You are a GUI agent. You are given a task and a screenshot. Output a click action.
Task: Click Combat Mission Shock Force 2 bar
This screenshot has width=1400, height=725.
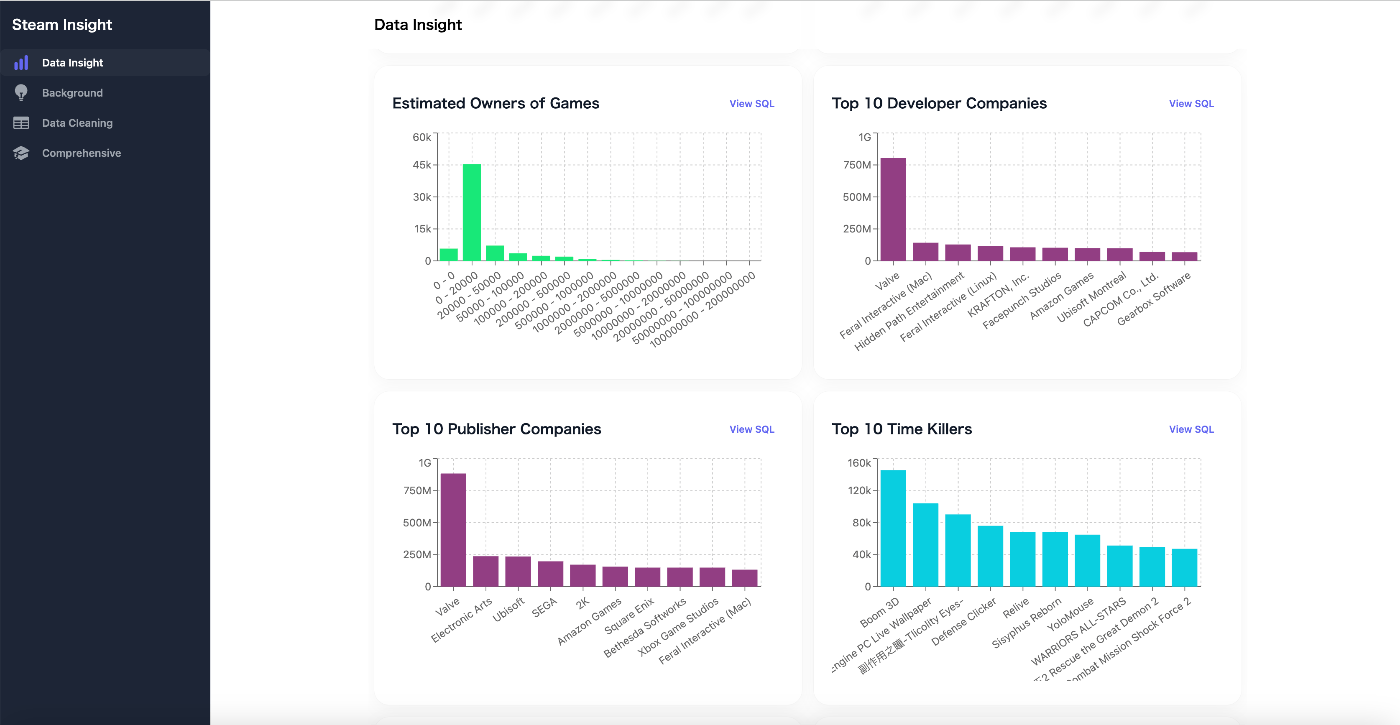[1185, 568]
